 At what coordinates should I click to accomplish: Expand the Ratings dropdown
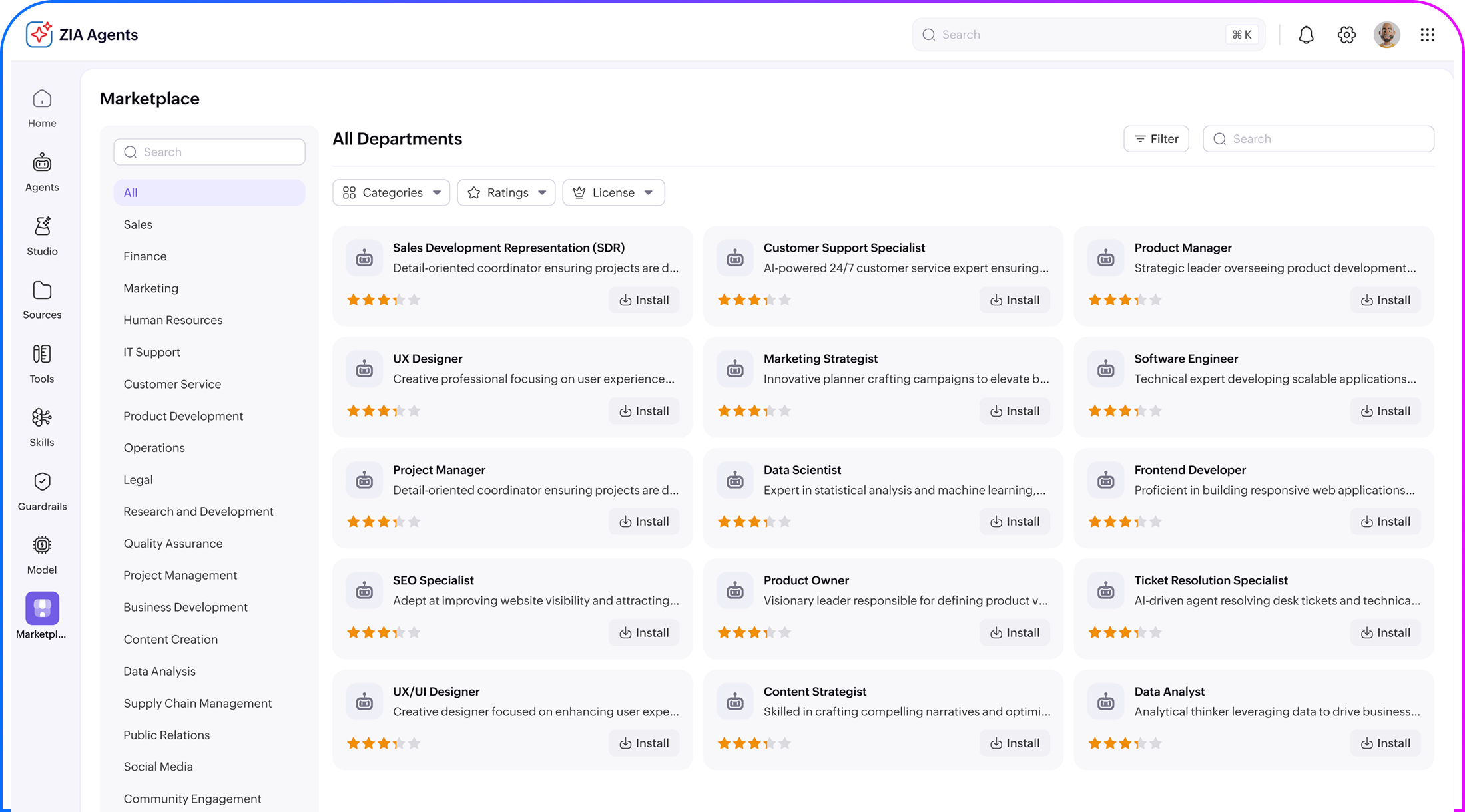(x=506, y=192)
